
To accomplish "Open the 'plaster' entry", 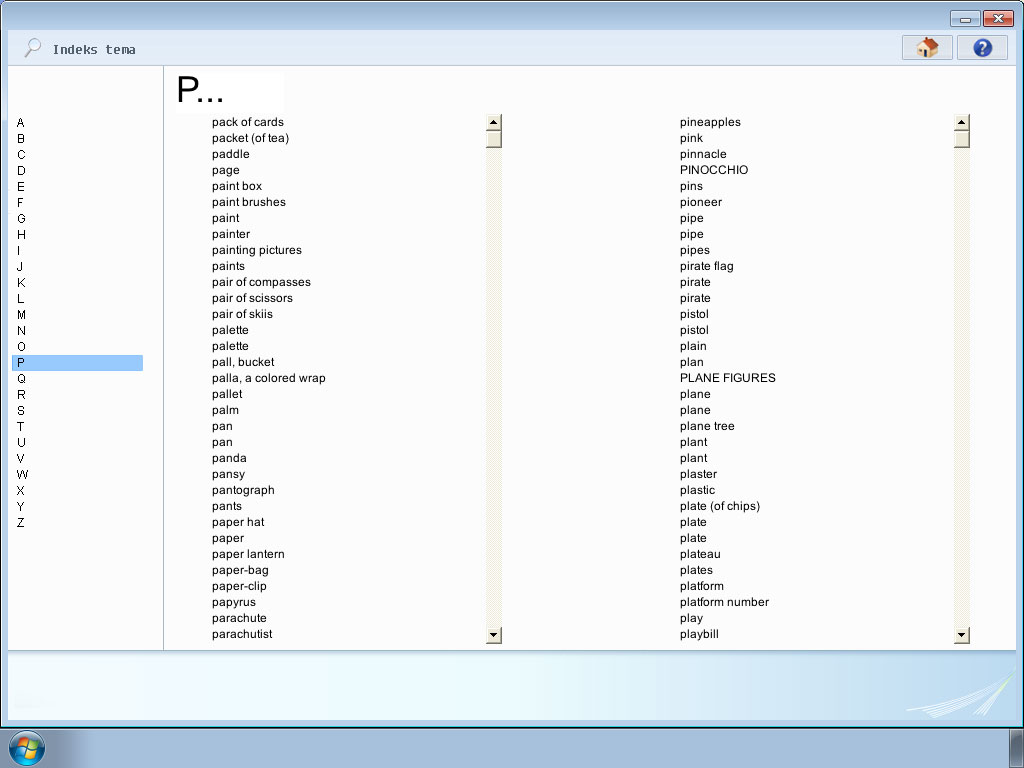I will [x=698, y=474].
